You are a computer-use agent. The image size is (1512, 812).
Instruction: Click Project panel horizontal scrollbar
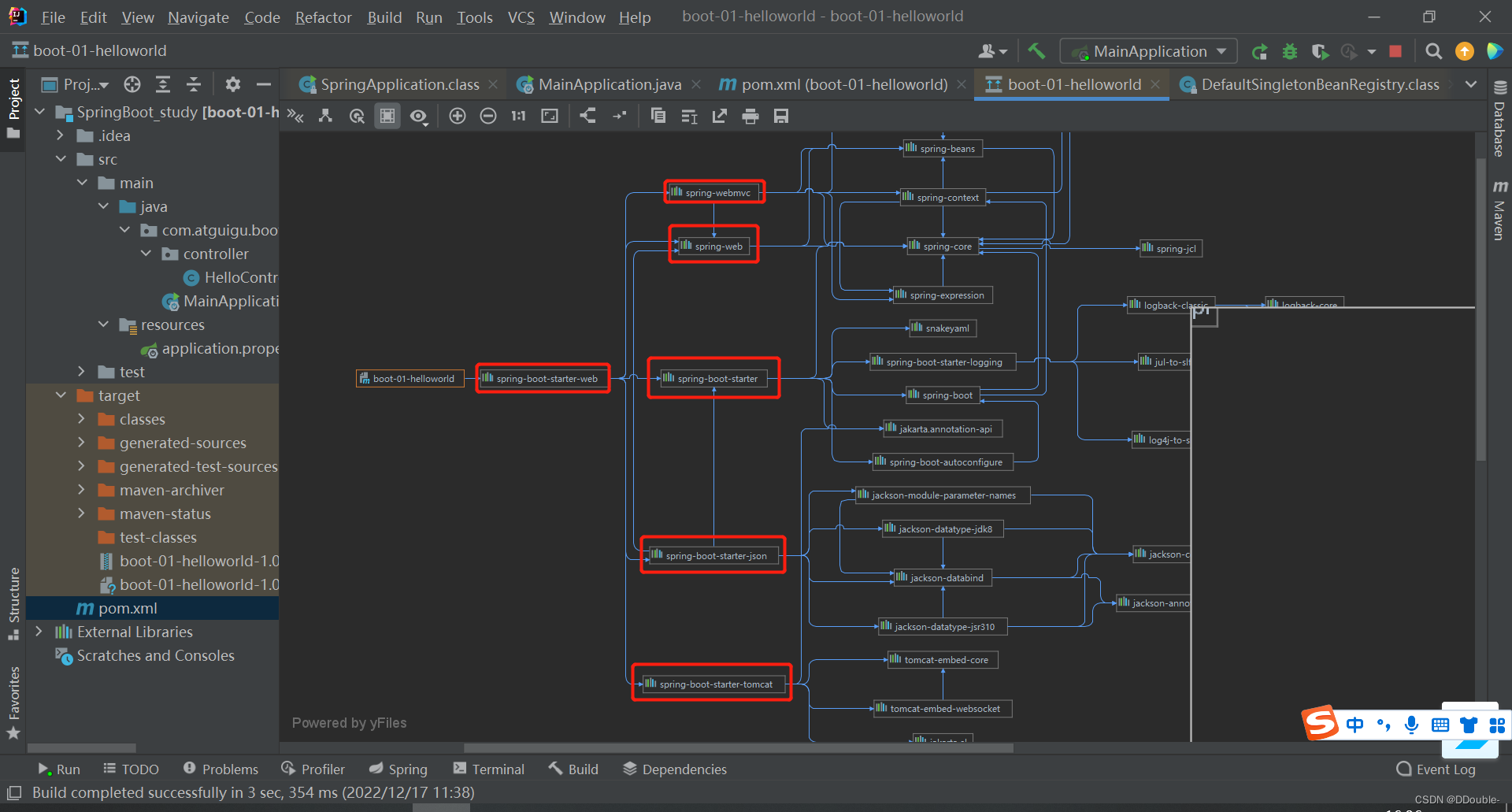[82, 747]
